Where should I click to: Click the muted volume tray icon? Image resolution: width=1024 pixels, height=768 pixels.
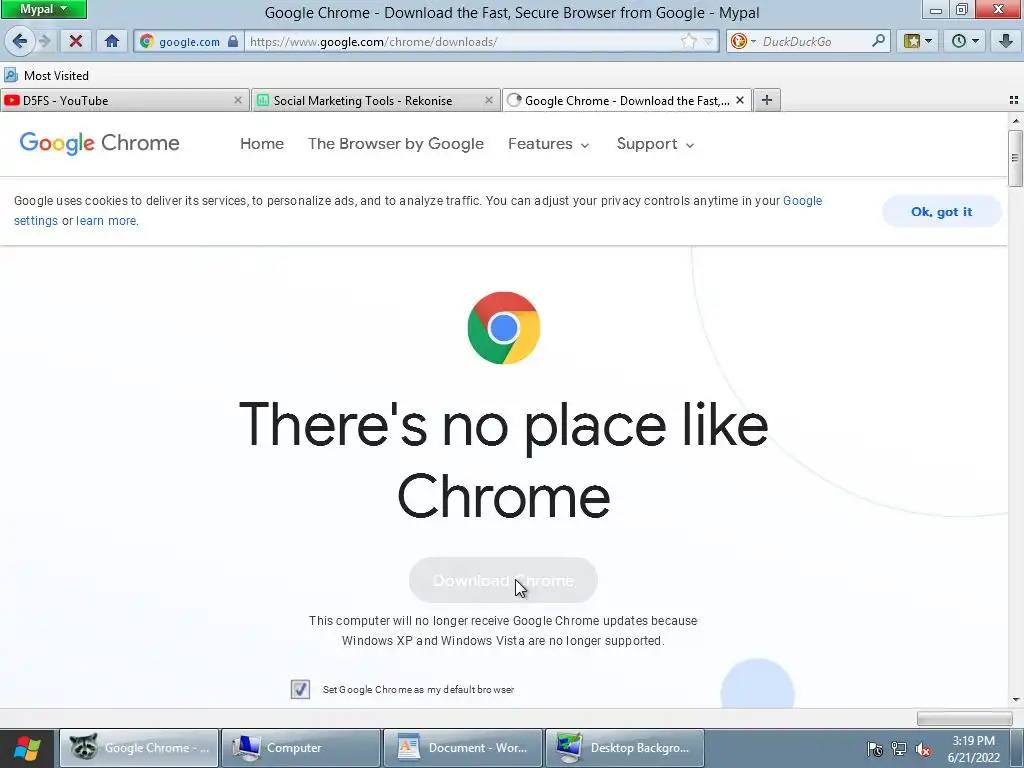coord(923,749)
